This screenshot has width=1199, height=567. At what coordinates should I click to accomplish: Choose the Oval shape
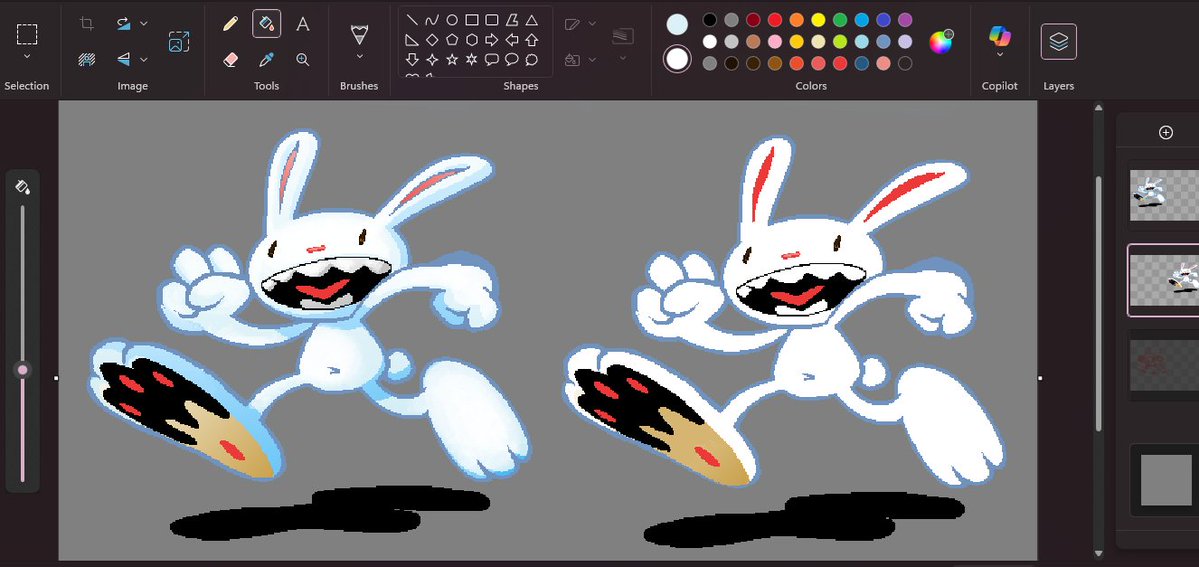pos(452,20)
